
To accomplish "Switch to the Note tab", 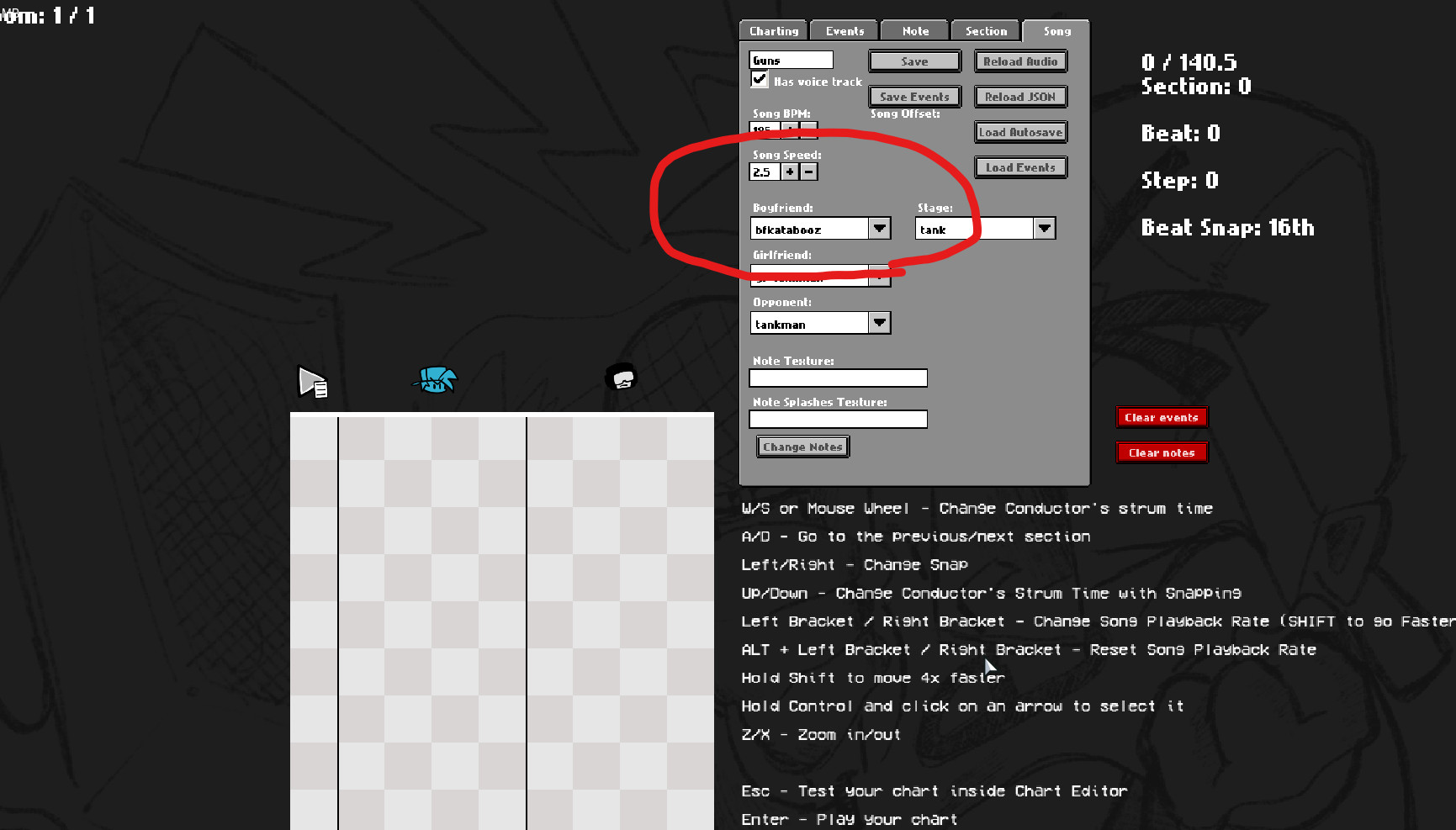I will tap(915, 31).
